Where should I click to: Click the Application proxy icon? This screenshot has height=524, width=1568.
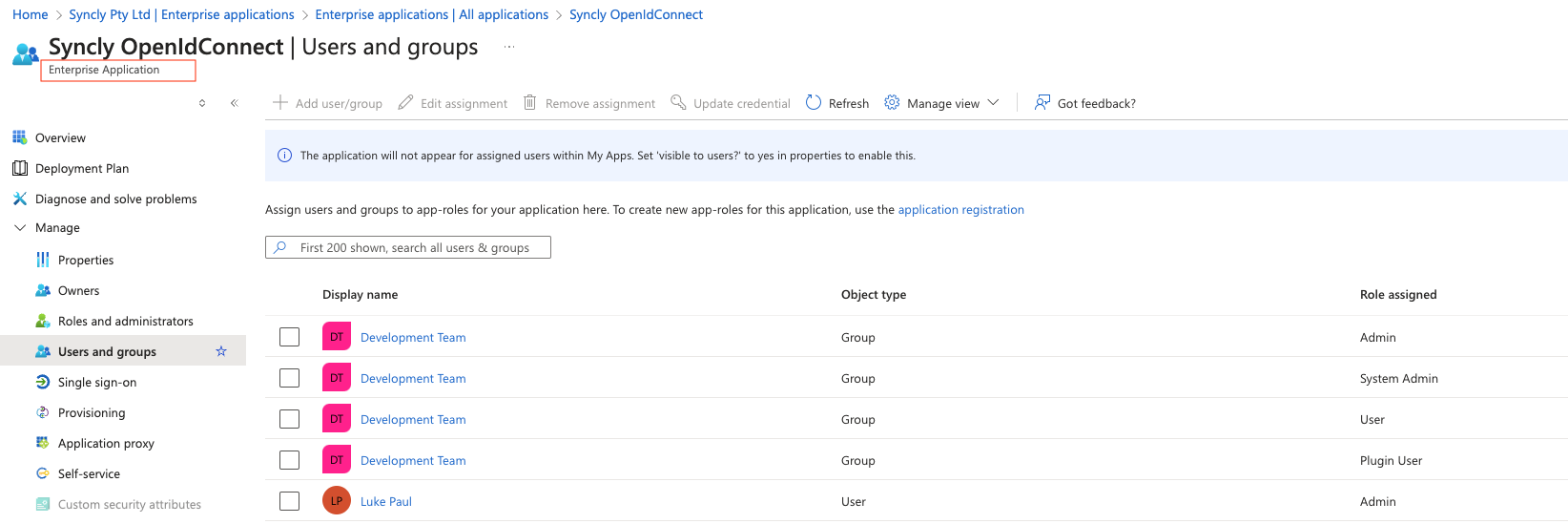point(43,443)
